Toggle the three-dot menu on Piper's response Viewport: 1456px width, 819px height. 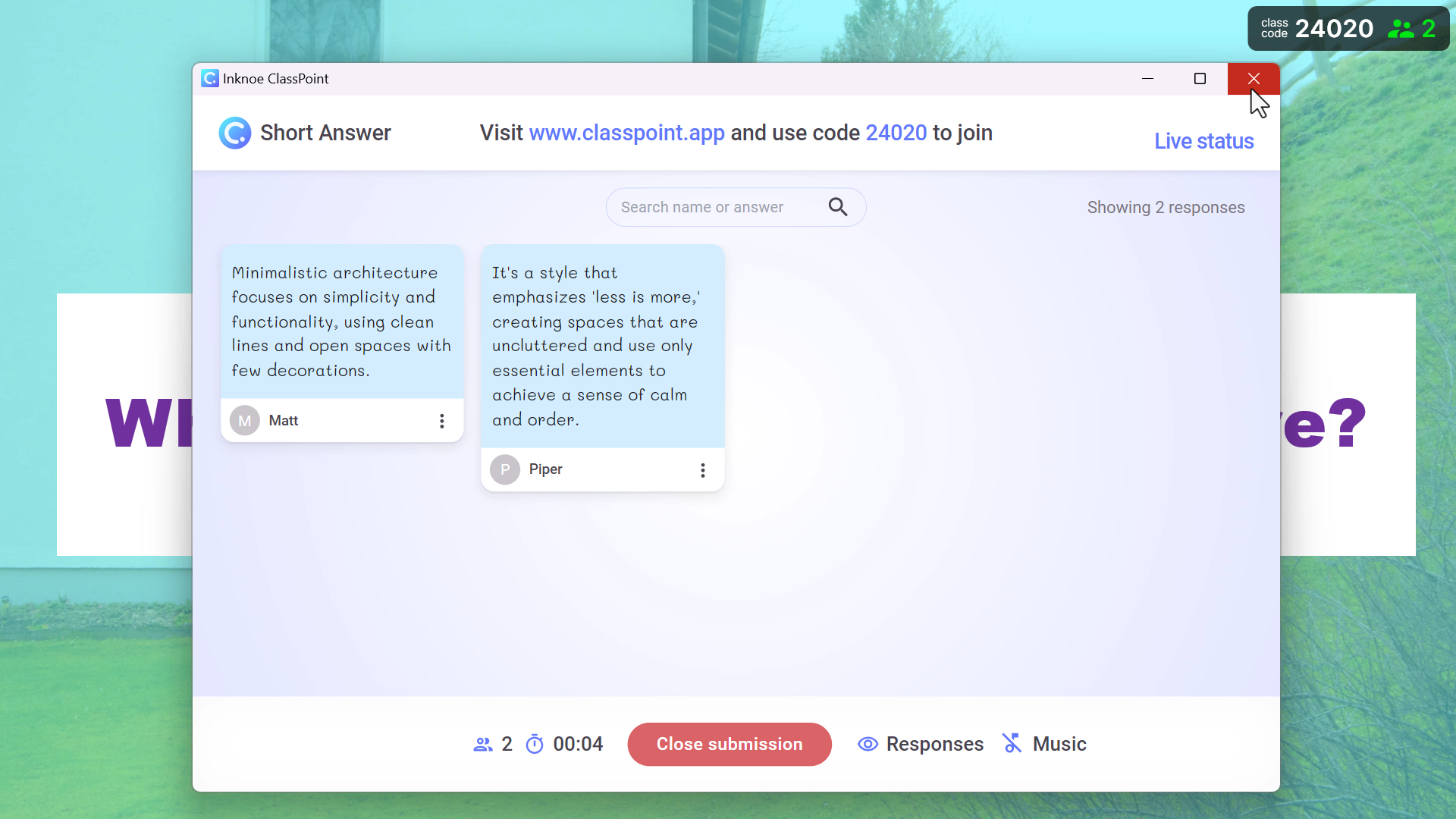click(703, 469)
